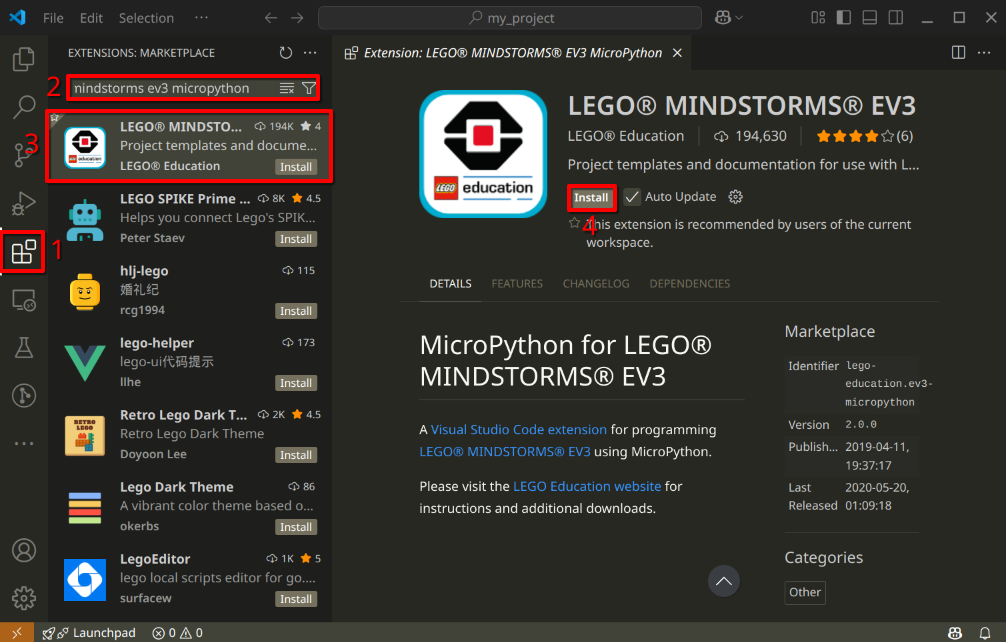Open the Selection menu
The width and height of the screenshot is (1006, 642).
146,18
